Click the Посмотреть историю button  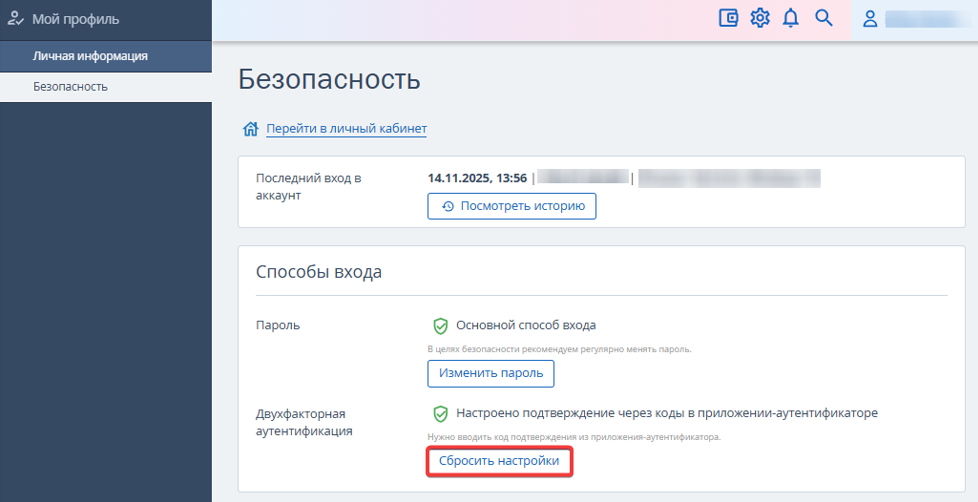tap(511, 206)
